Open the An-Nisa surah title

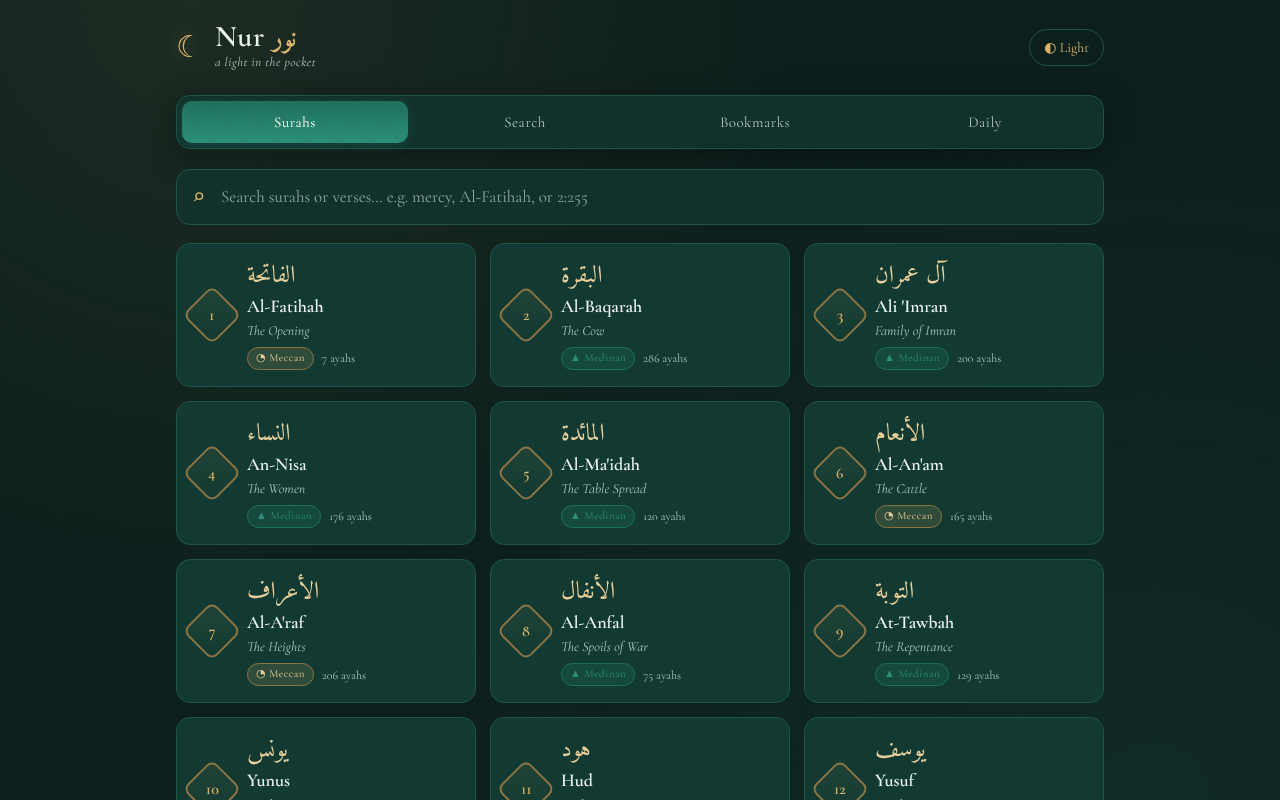tap(277, 464)
